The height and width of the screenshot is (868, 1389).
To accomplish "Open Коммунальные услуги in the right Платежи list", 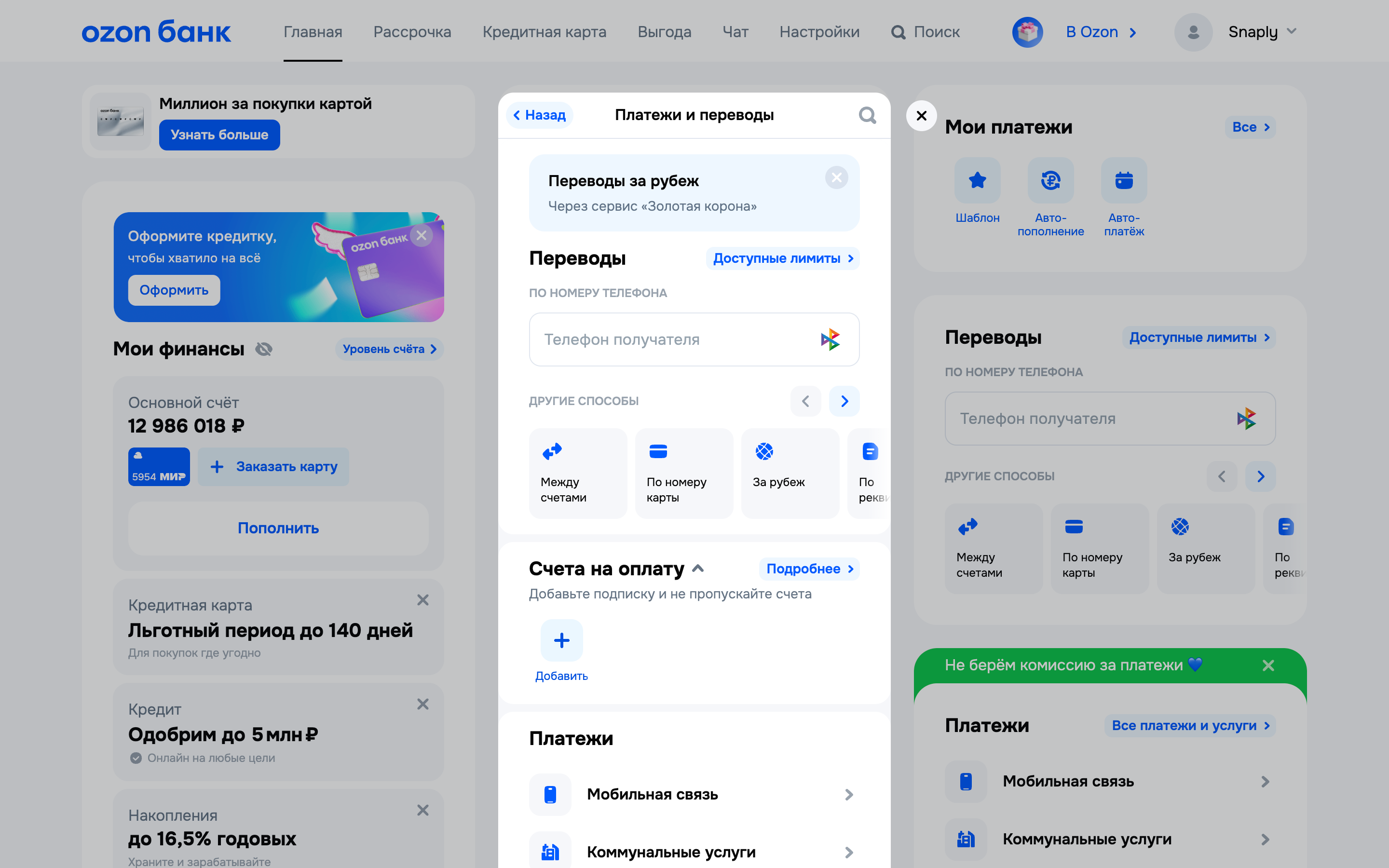I will [x=1110, y=839].
